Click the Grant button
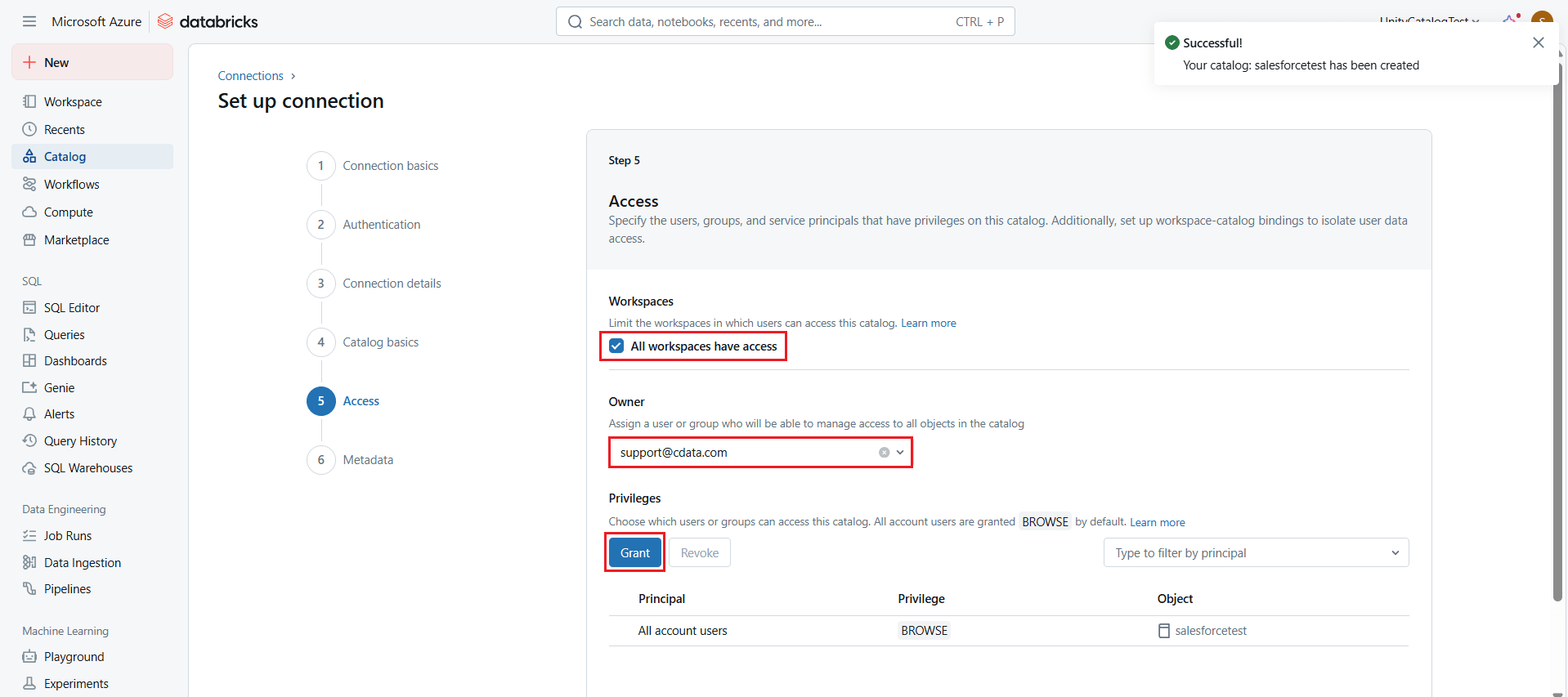Image resolution: width=1568 pixels, height=697 pixels. pyautogui.click(x=635, y=553)
